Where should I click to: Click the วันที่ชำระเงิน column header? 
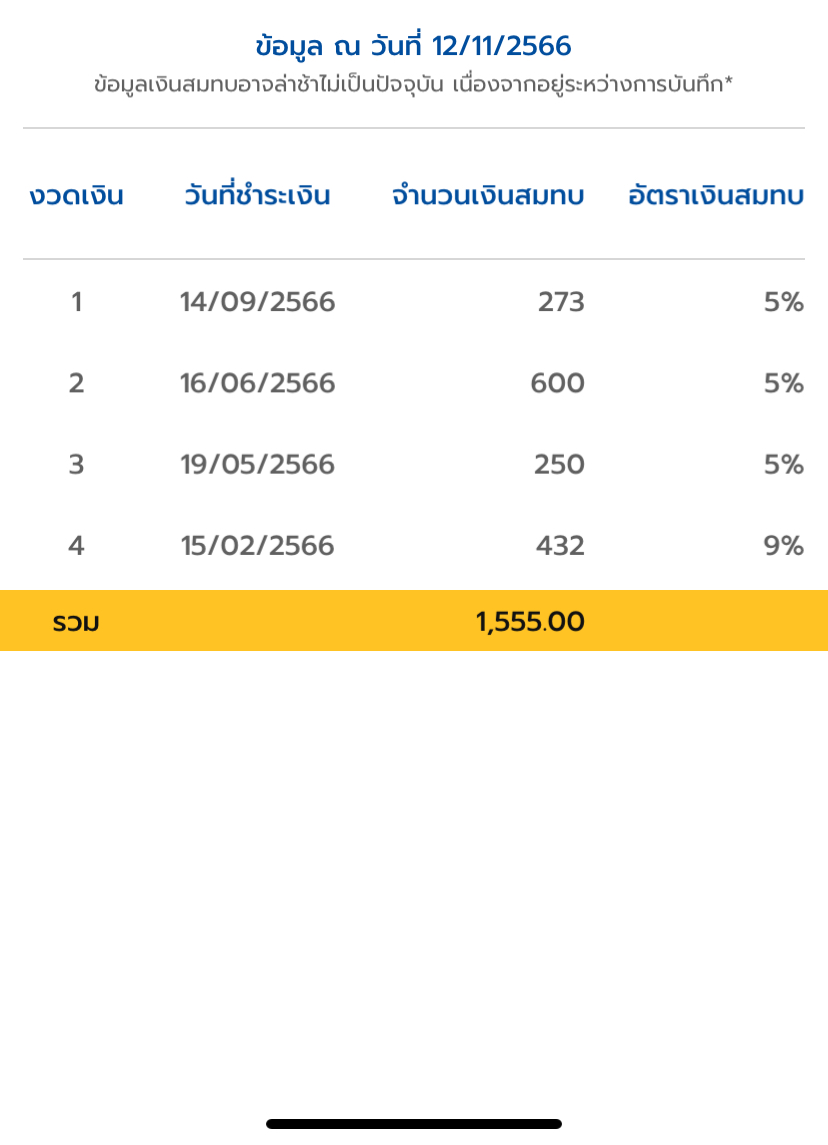(x=257, y=196)
